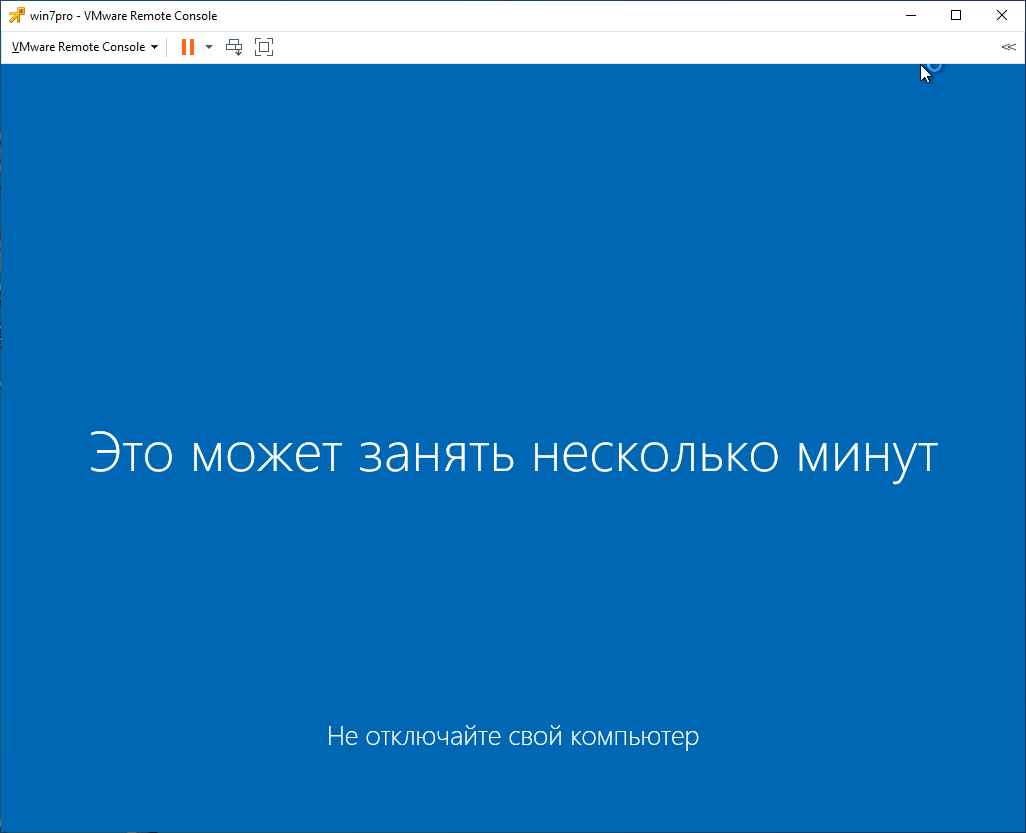Click the text "Это может занять несколько минут"
1026x833 pixels.
click(514, 455)
